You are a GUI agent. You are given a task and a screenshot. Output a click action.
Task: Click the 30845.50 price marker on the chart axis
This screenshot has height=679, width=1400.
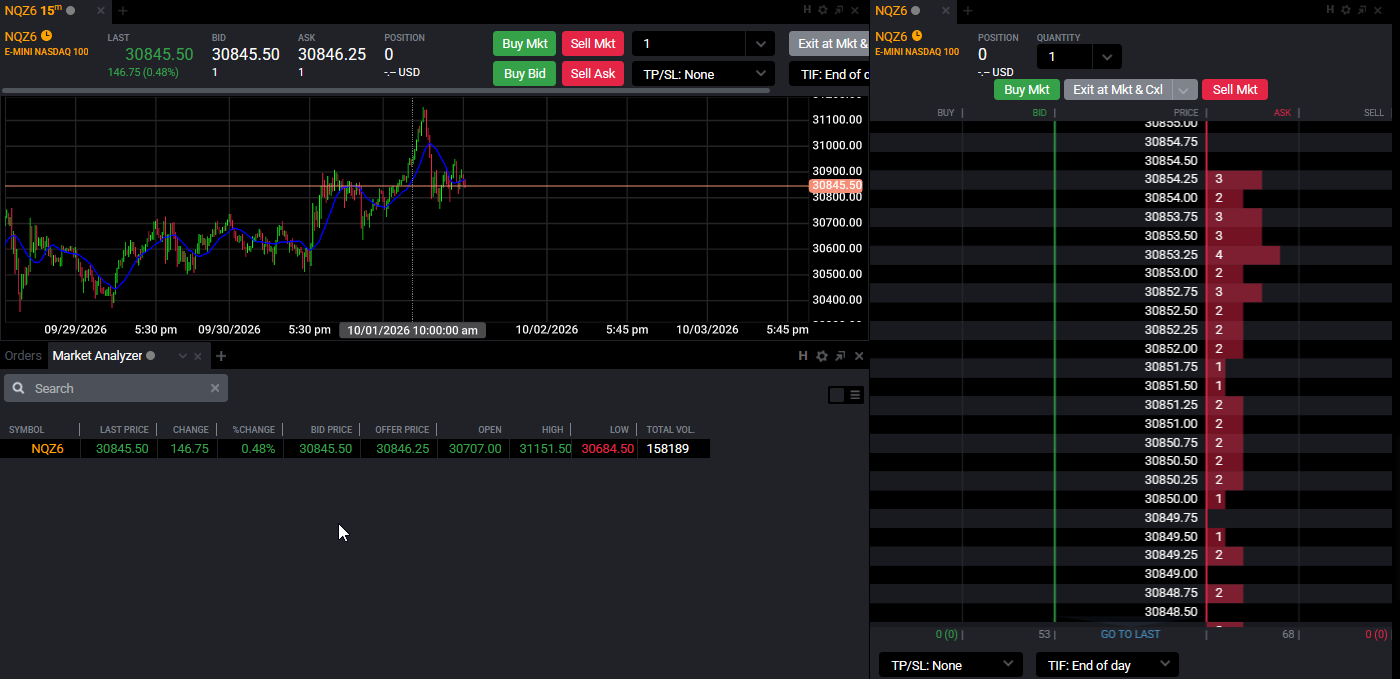pos(837,186)
